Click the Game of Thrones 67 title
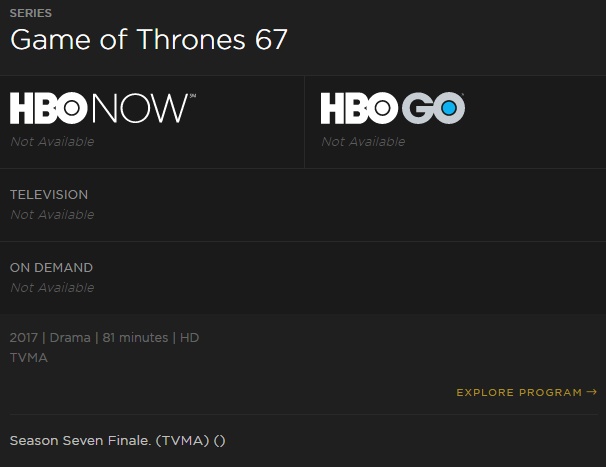The image size is (606, 467). click(149, 39)
